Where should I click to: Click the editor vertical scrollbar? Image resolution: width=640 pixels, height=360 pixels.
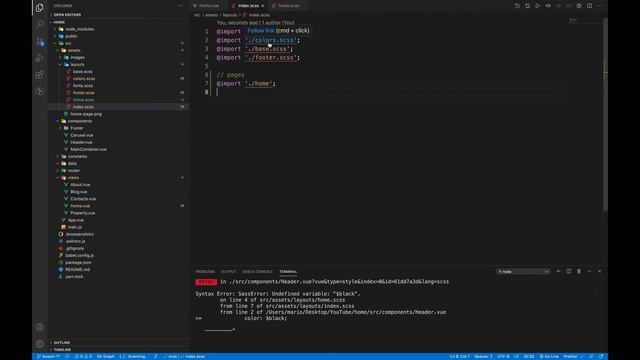(x=605, y=114)
